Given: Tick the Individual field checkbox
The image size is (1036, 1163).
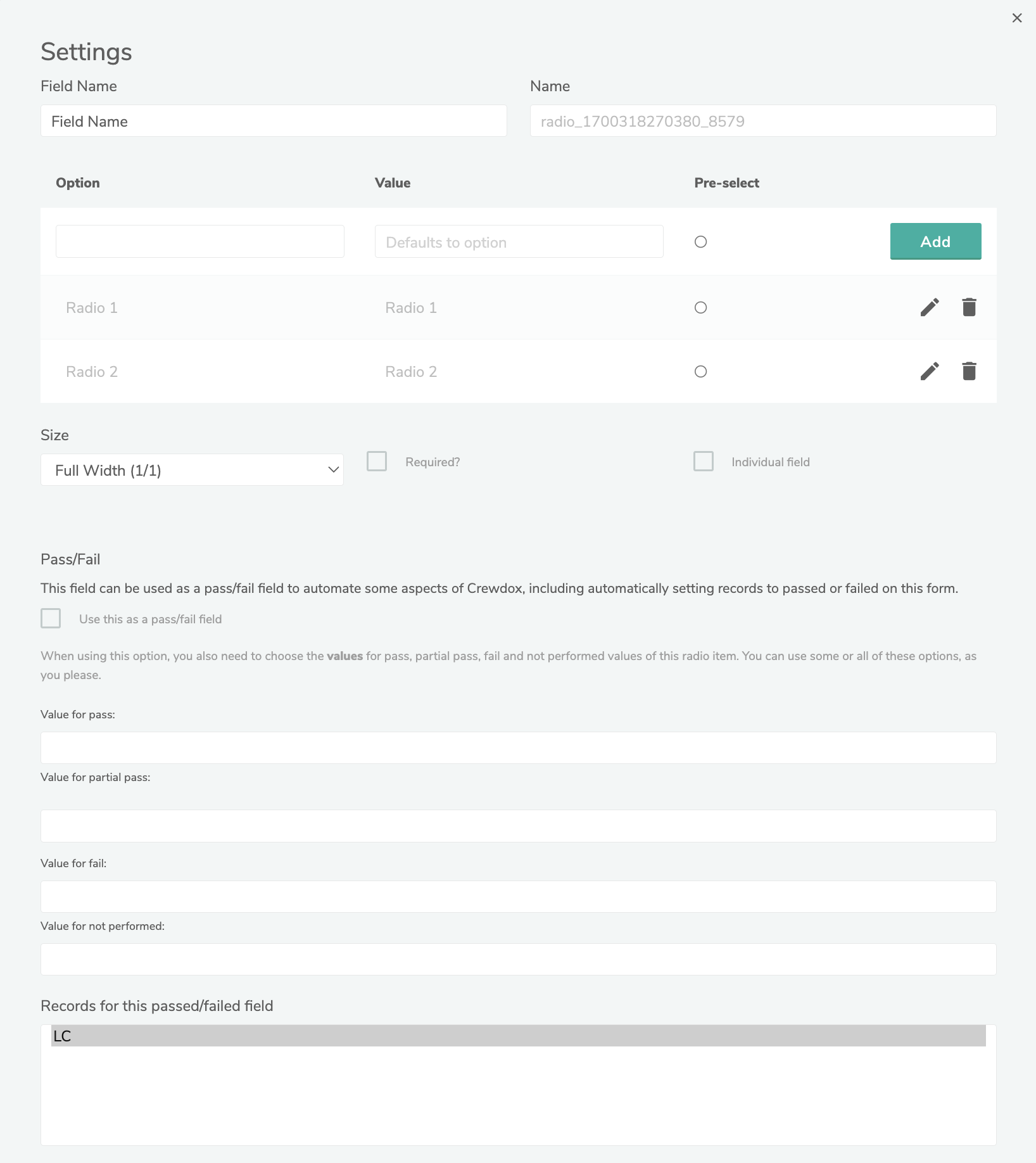Looking at the screenshot, I should pos(704,461).
